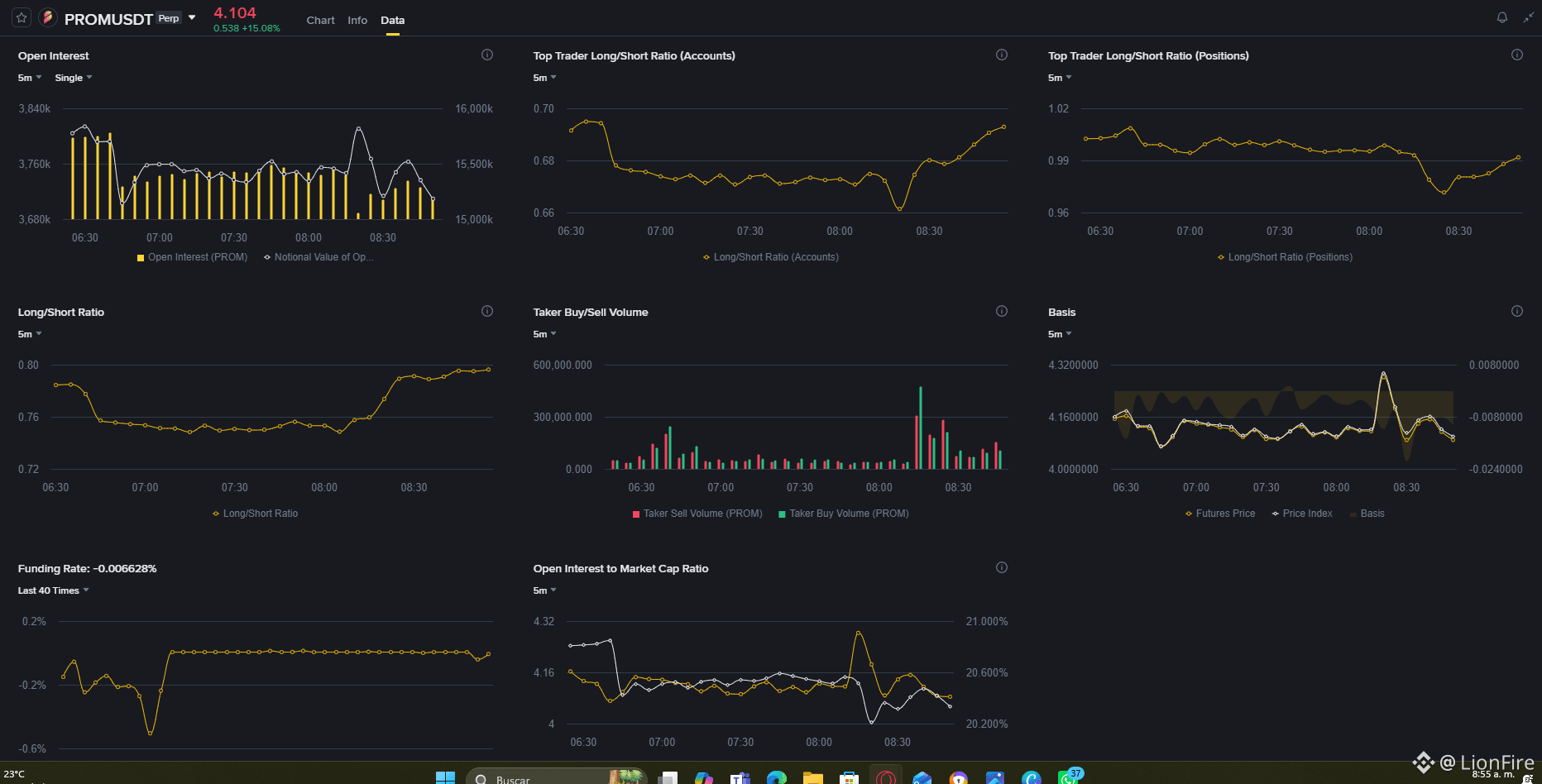1542x784 pixels.
Task: Click the 4.104 last price
Action: click(235, 12)
